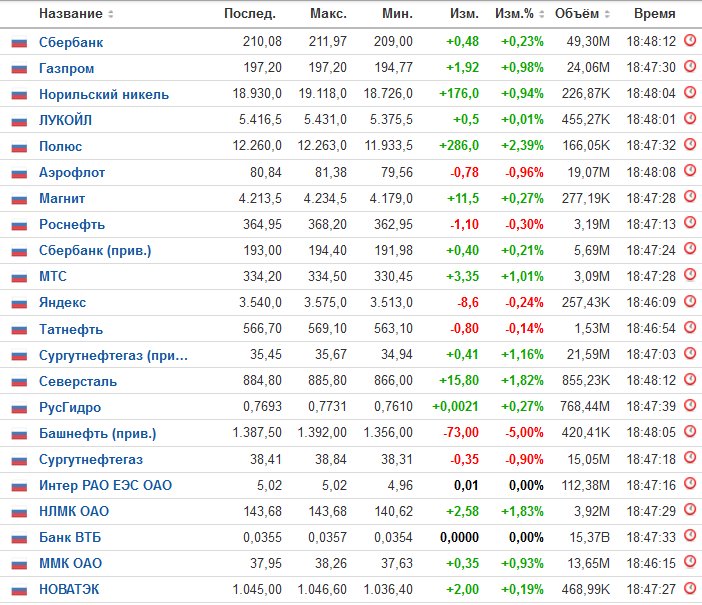The width and height of the screenshot is (702, 605).
Task: Click the Russian flag icon beside Яндекс
Action: [x=19, y=304]
